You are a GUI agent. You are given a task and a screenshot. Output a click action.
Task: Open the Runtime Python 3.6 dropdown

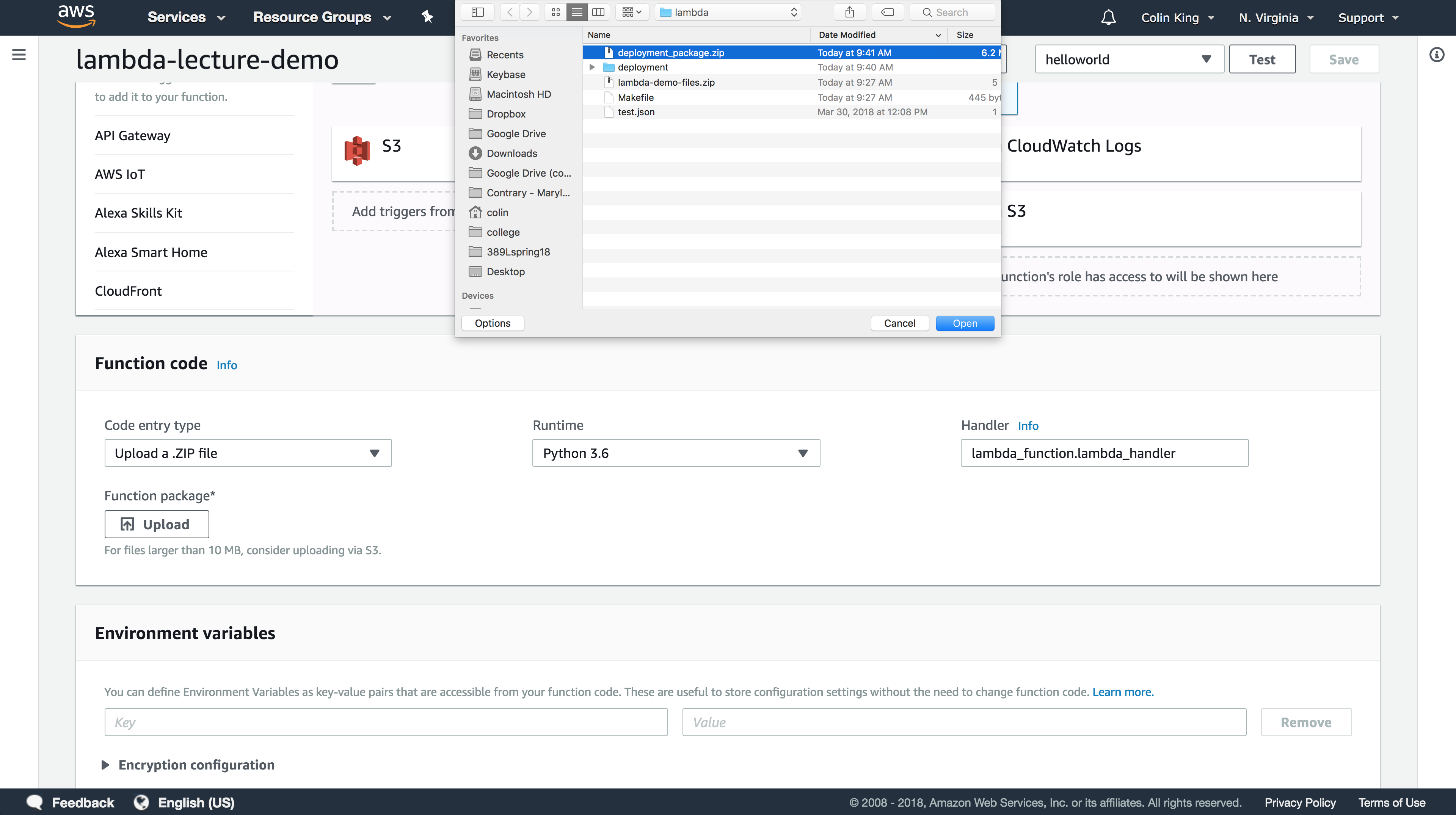tap(675, 453)
